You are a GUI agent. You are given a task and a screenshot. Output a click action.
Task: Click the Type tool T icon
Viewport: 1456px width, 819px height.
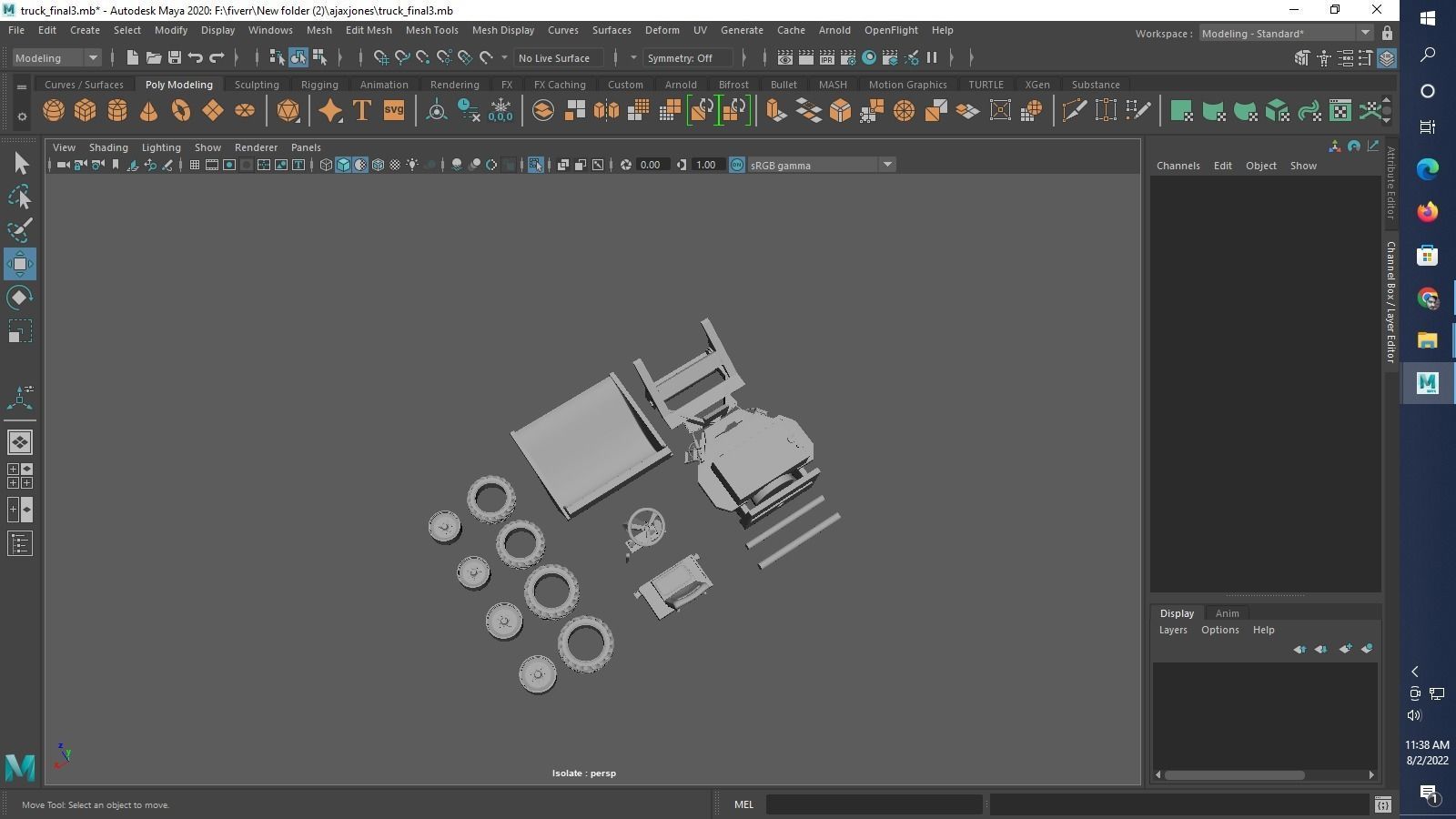pos(362,111)
